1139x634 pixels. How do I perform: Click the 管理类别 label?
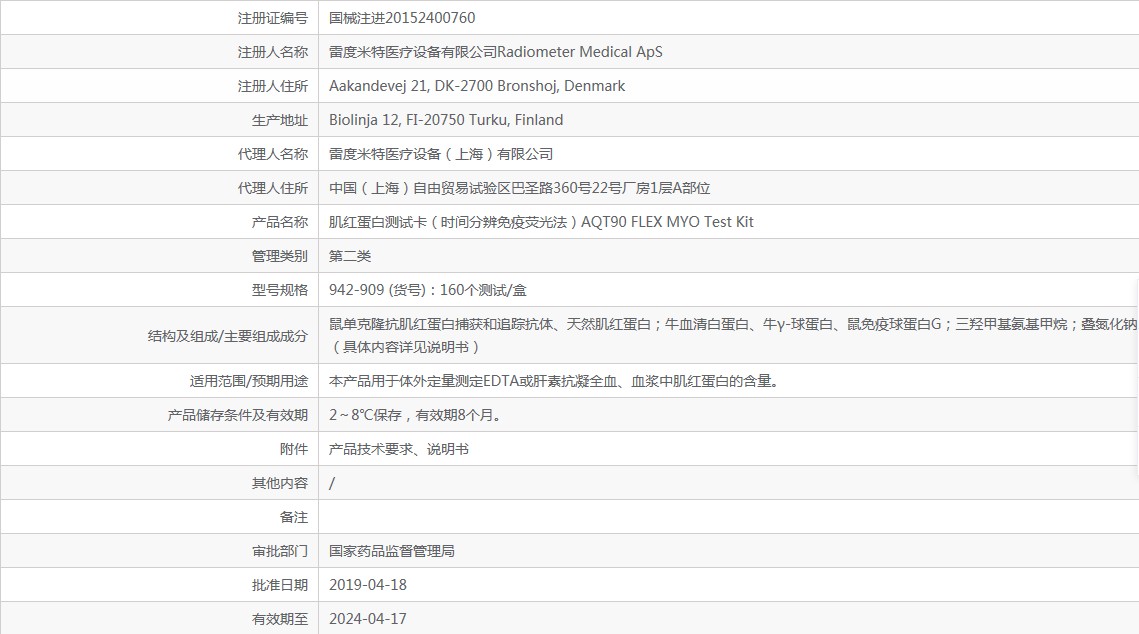tap(280, 256)
